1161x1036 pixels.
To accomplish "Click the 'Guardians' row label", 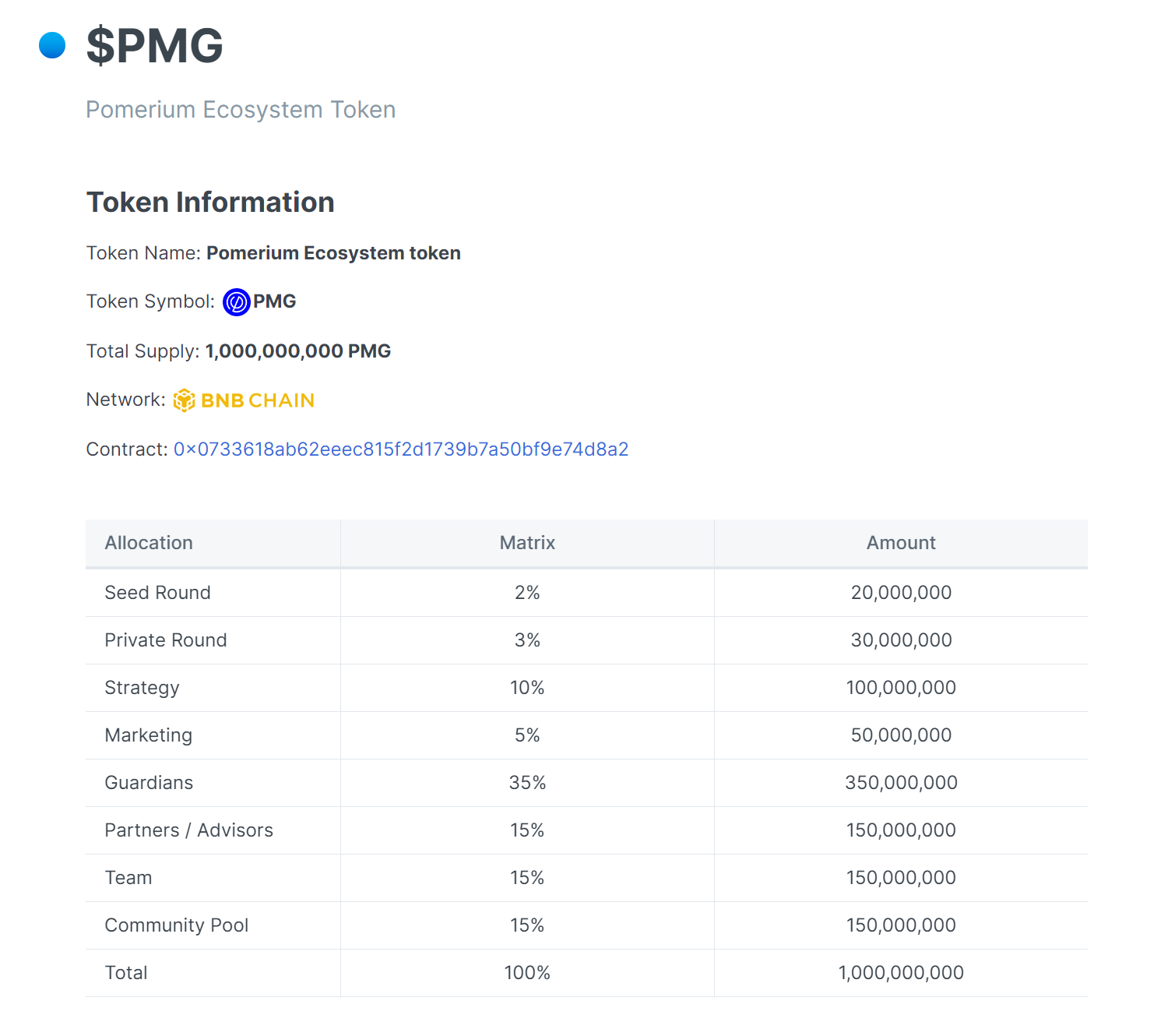I will (x=149, y=783).
